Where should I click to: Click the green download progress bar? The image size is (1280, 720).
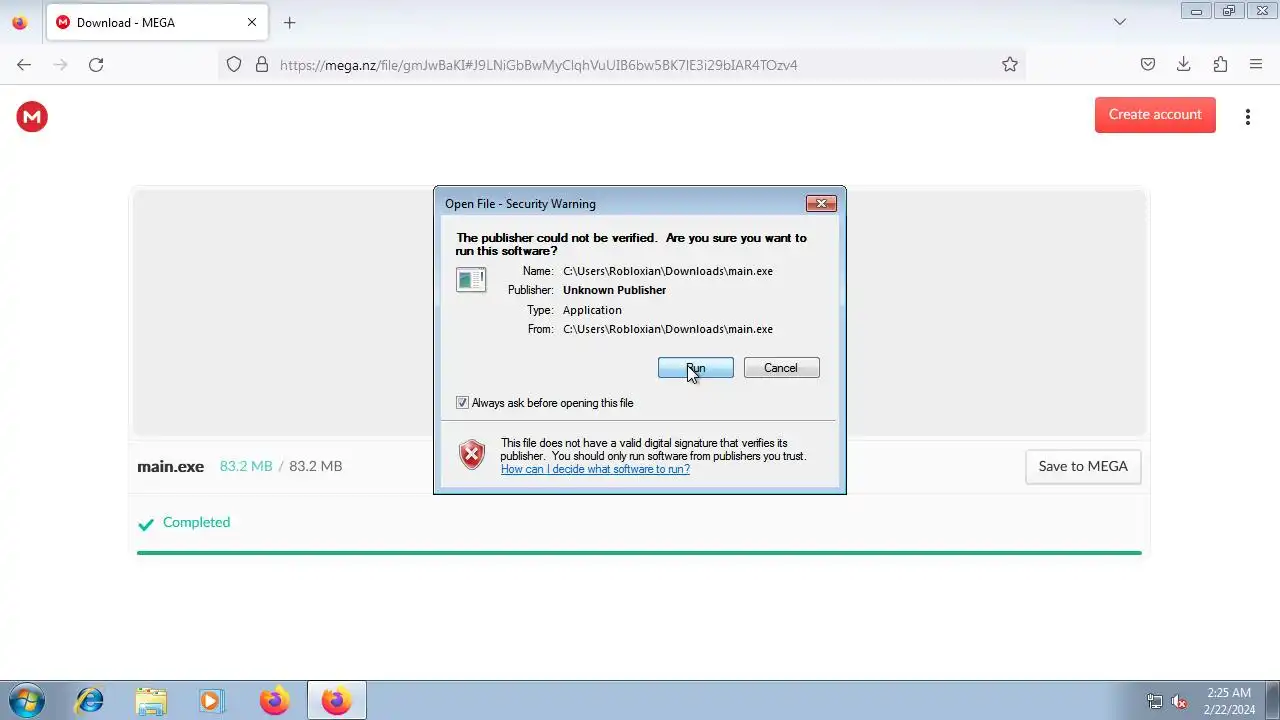click(x=639, y=552)
